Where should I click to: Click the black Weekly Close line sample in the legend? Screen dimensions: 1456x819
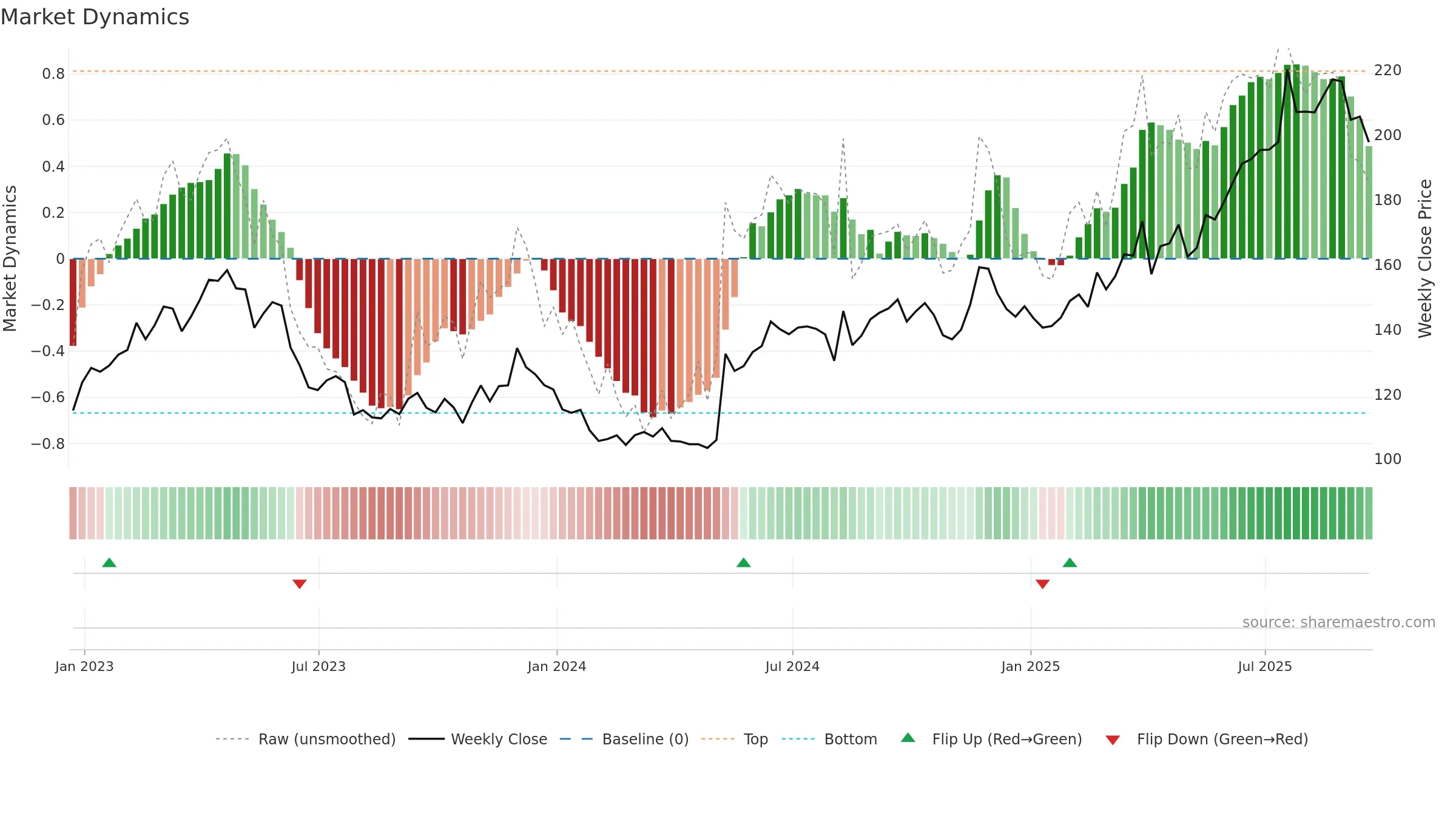pyautogui.click(x=426, y=739)
